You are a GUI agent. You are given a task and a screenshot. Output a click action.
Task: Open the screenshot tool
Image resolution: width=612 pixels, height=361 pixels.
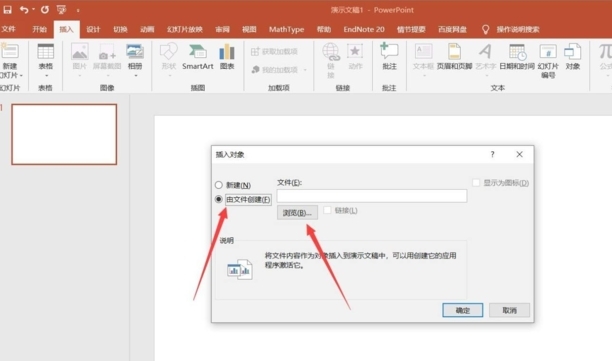[107, 59]
